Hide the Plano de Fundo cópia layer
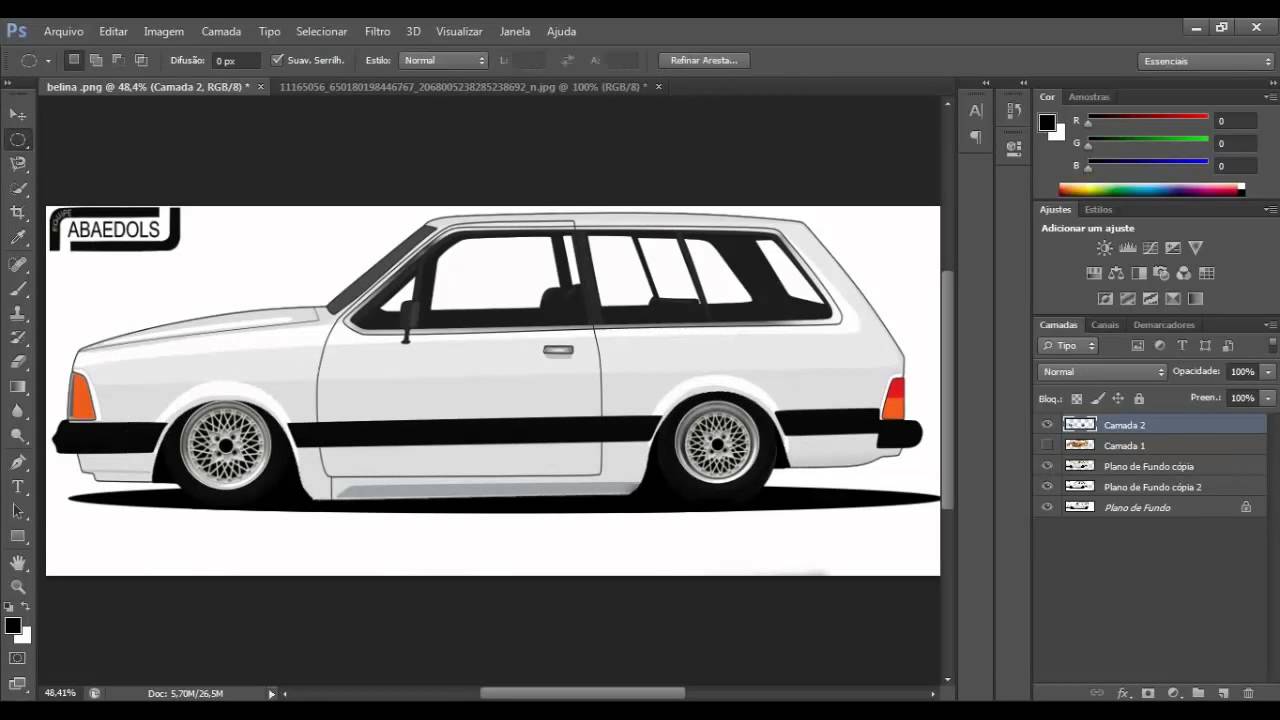Image resolution: width=1280 pixels, height=720 pixels. (x=1047, y=466)
